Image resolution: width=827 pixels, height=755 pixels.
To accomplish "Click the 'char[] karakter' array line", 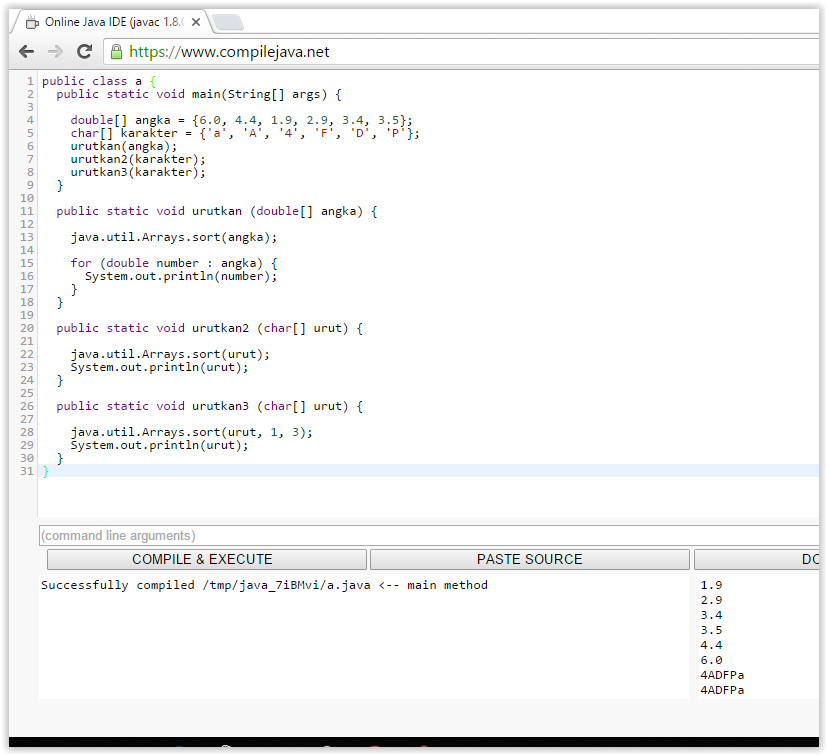I will coord(245,133).
